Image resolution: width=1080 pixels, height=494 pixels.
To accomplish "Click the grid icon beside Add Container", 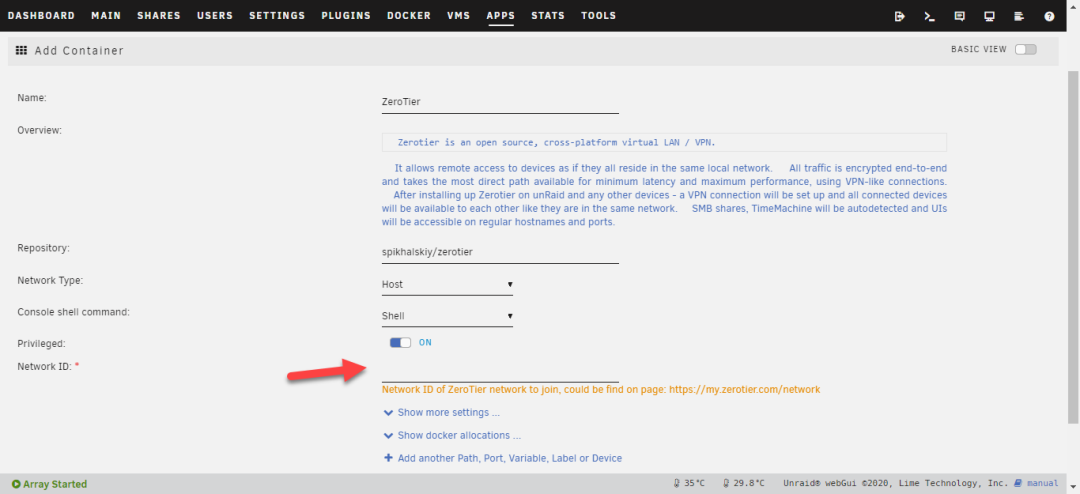I will pos(21,50).
